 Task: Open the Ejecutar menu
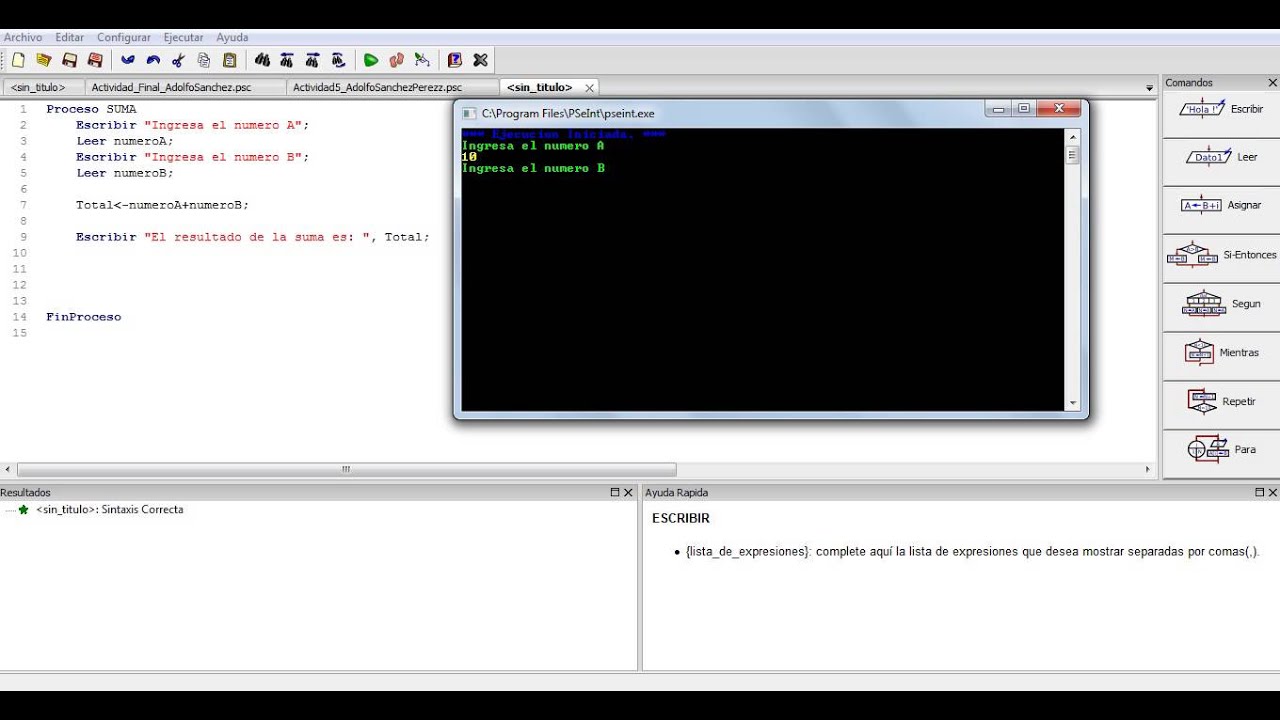coord(183,37)
